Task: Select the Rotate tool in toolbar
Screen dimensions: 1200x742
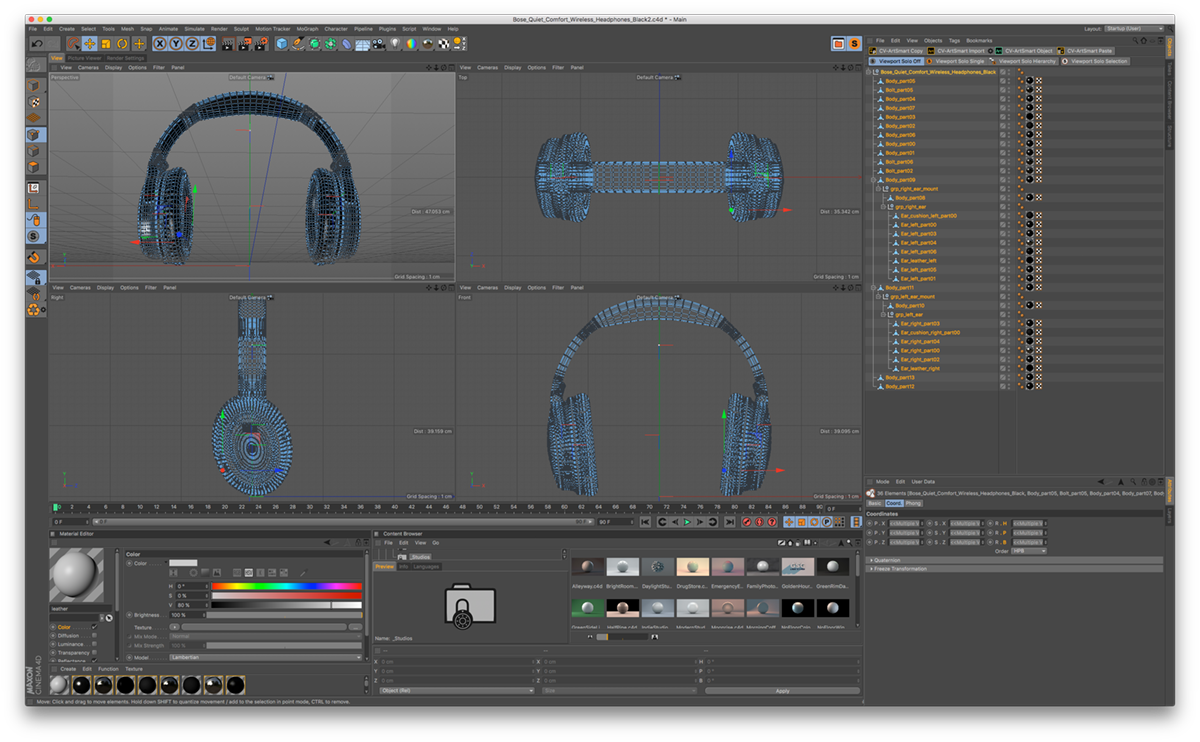Action: click(x=122, y=44)
